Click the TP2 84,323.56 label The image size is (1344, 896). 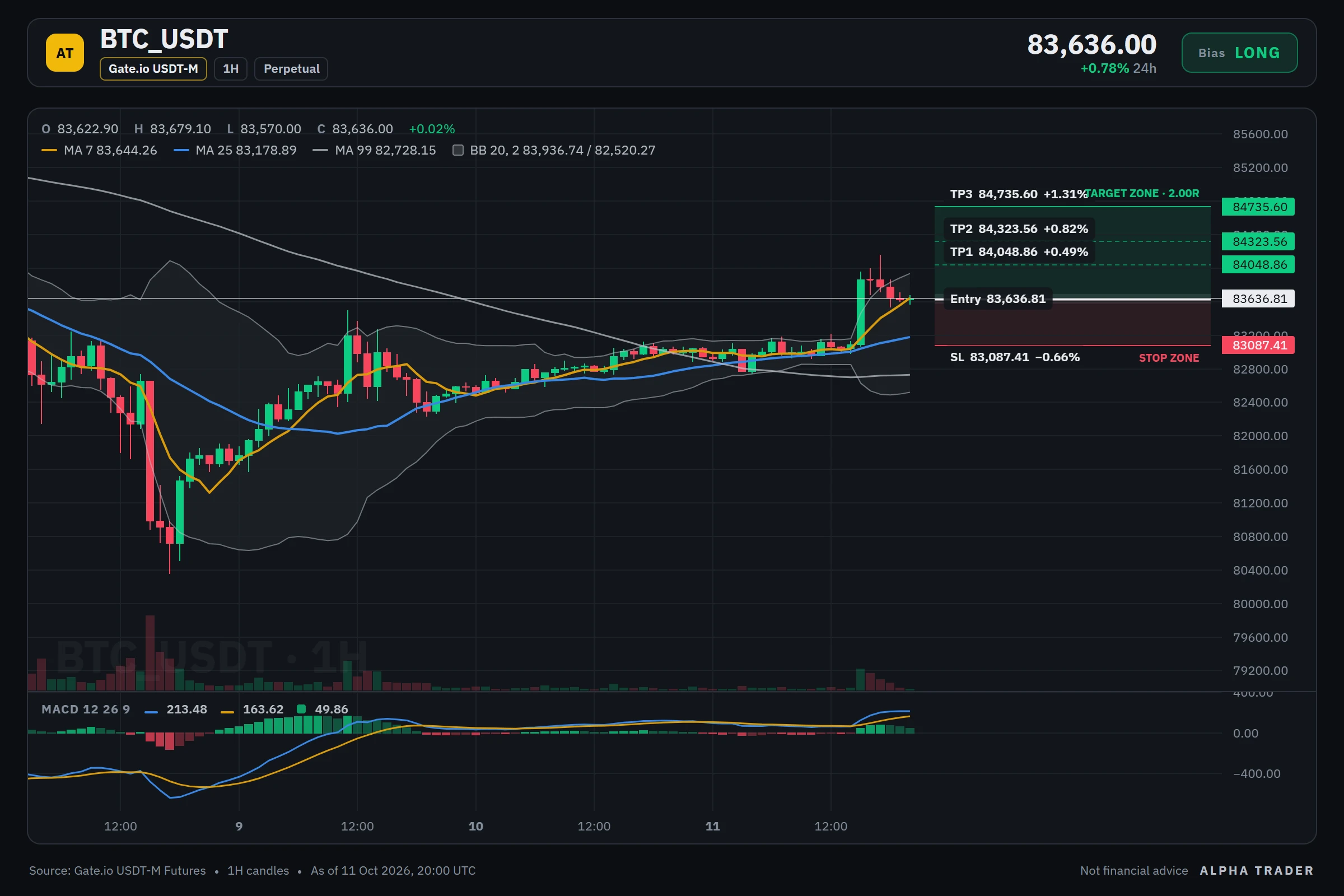coord(1019,228)
